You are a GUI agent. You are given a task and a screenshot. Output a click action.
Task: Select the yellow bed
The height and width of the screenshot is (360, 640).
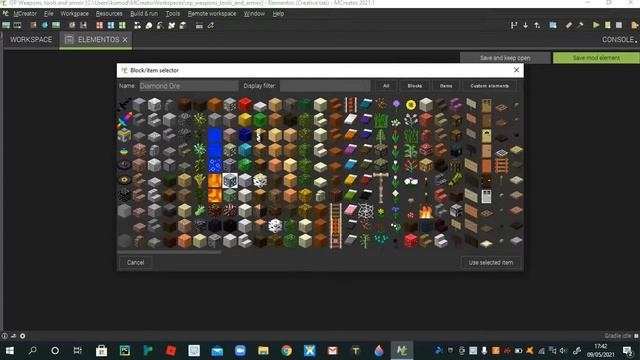(350, 180)
